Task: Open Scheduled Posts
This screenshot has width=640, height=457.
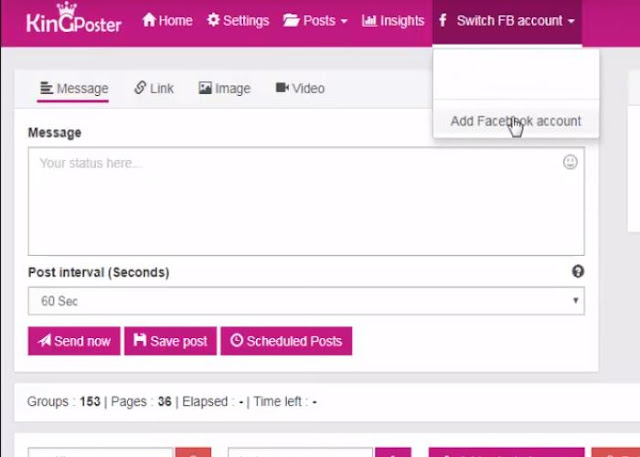Action: tap(287, 341)
